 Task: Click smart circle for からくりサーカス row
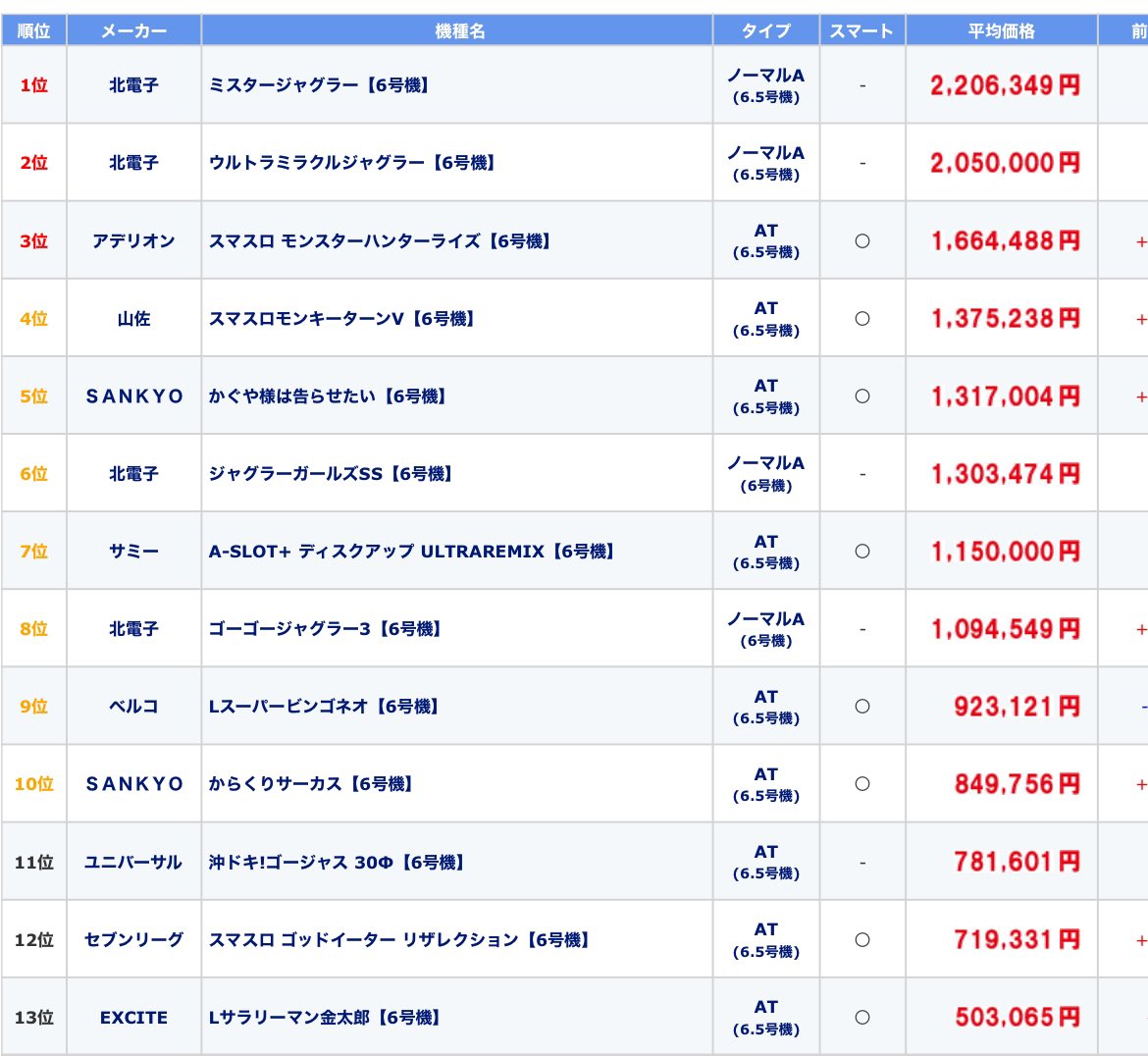click(862, 784)
